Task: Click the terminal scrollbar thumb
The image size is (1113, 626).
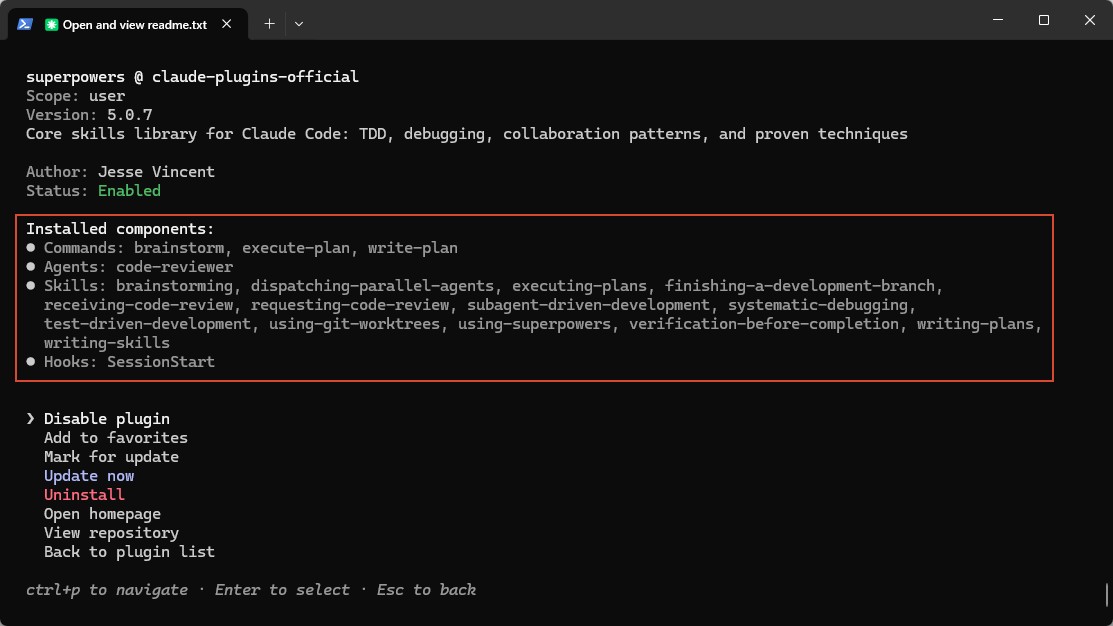Action: pos(1107,594)
